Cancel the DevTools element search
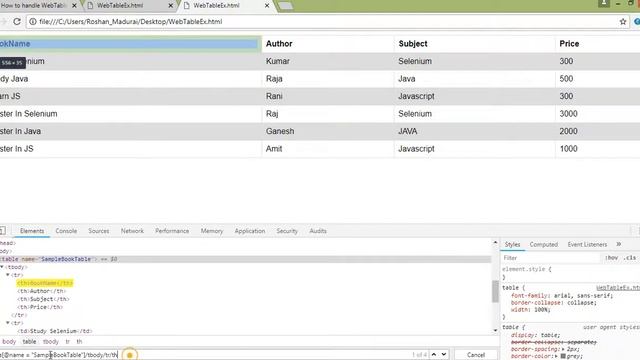This screenshot has width=640, height=360. coord(476,355)
